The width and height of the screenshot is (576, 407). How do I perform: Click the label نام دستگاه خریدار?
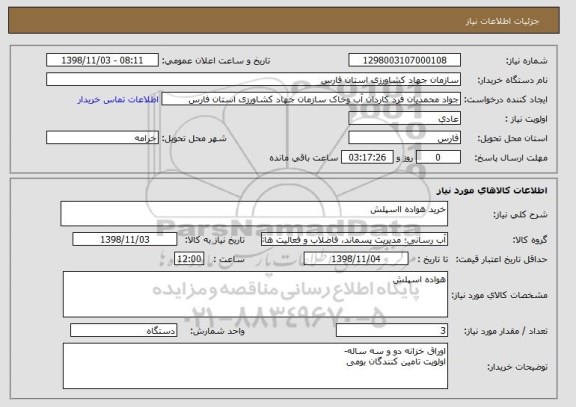(x=512, y=80)
